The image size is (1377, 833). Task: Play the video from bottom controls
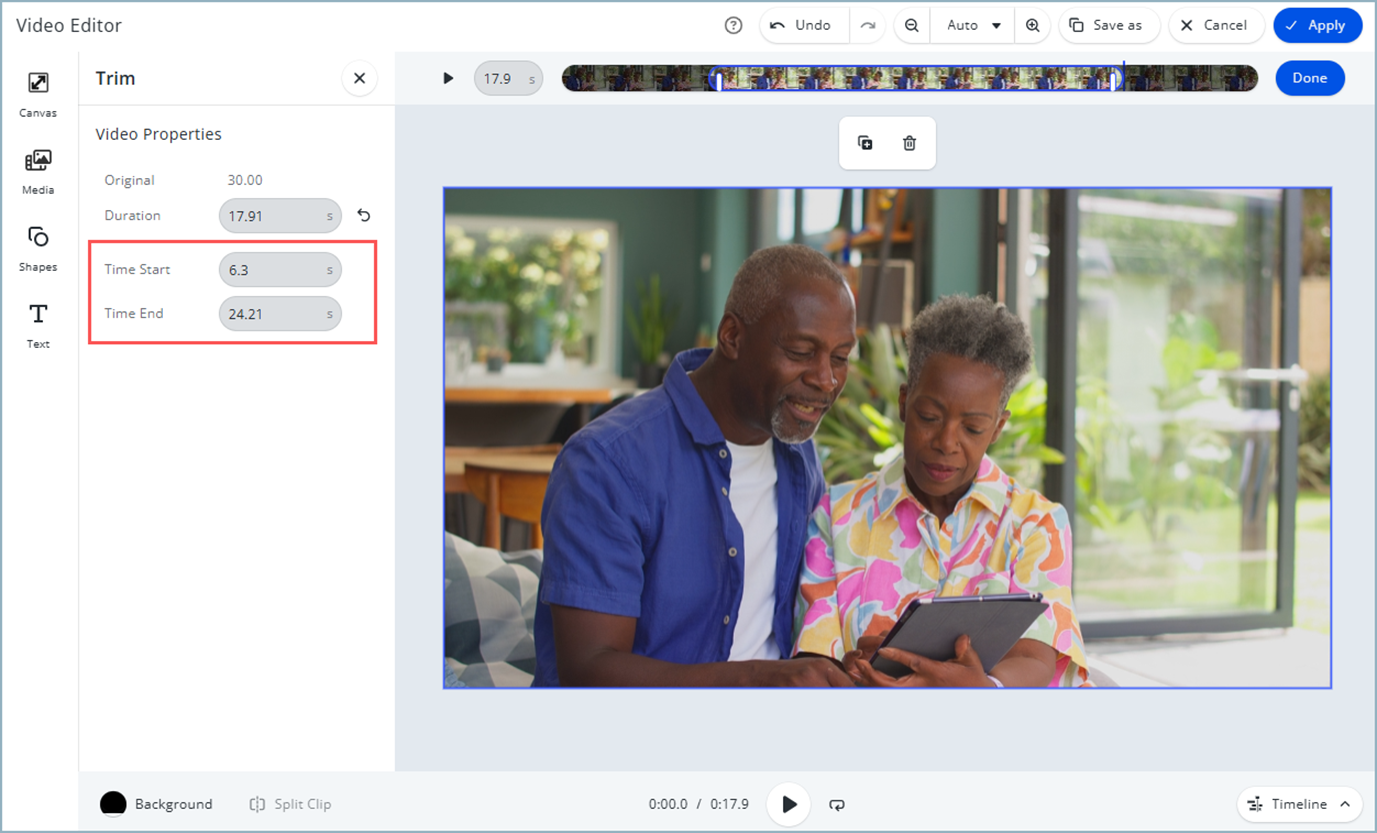click(789, 804)
